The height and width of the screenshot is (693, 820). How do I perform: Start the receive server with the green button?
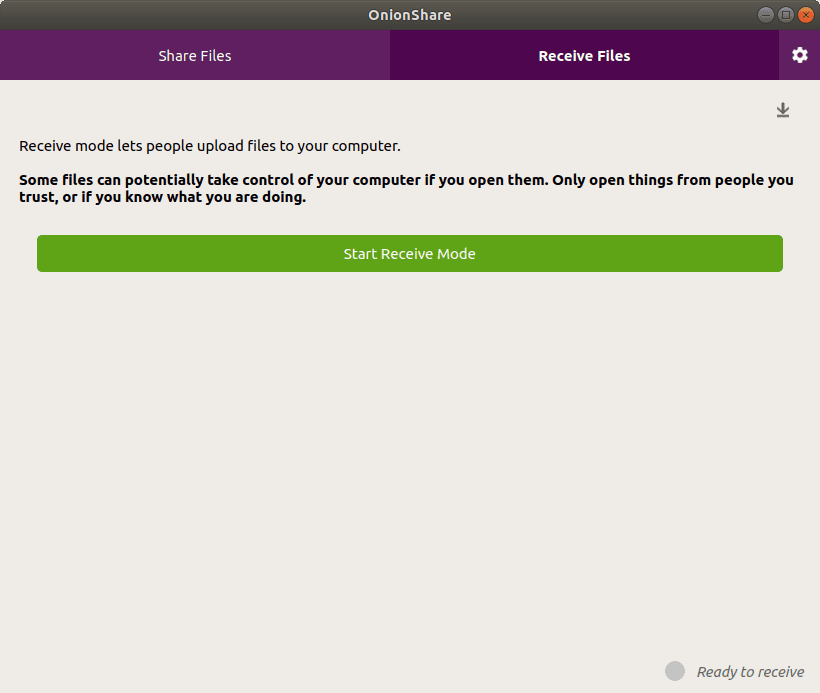(x=409, y=253)
